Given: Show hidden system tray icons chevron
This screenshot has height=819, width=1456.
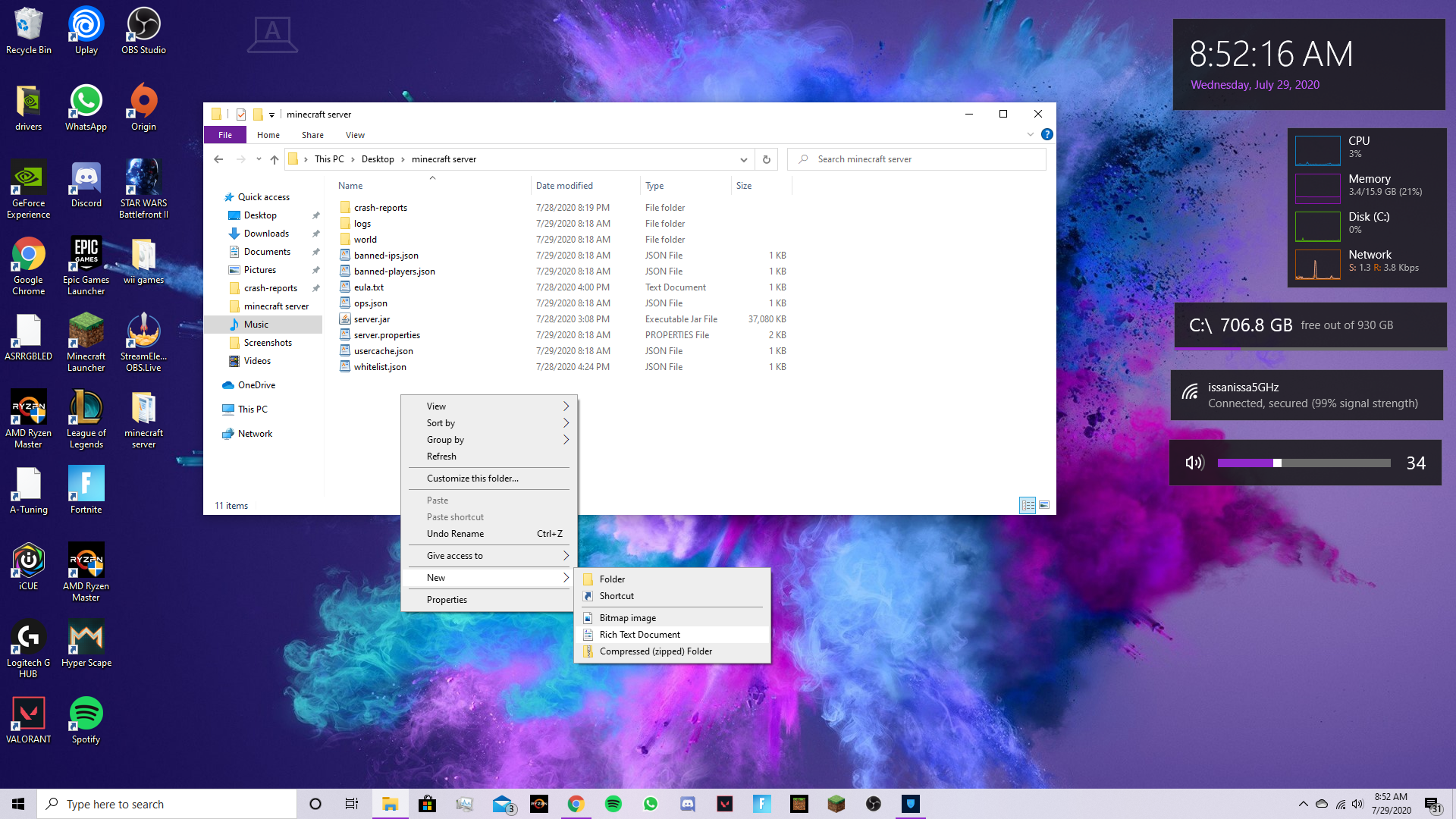Looking at the screenshot, I should click(1303, 804).
